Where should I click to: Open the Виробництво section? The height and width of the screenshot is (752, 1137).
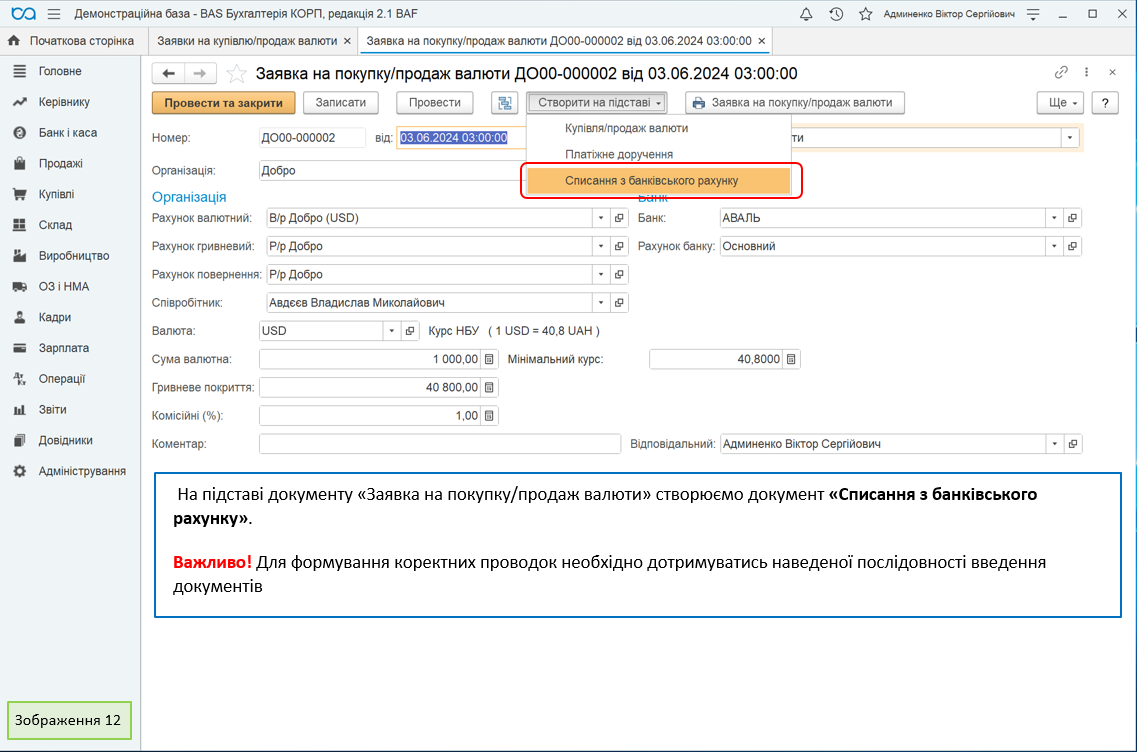pyautogui.click(x=74, y=256)
